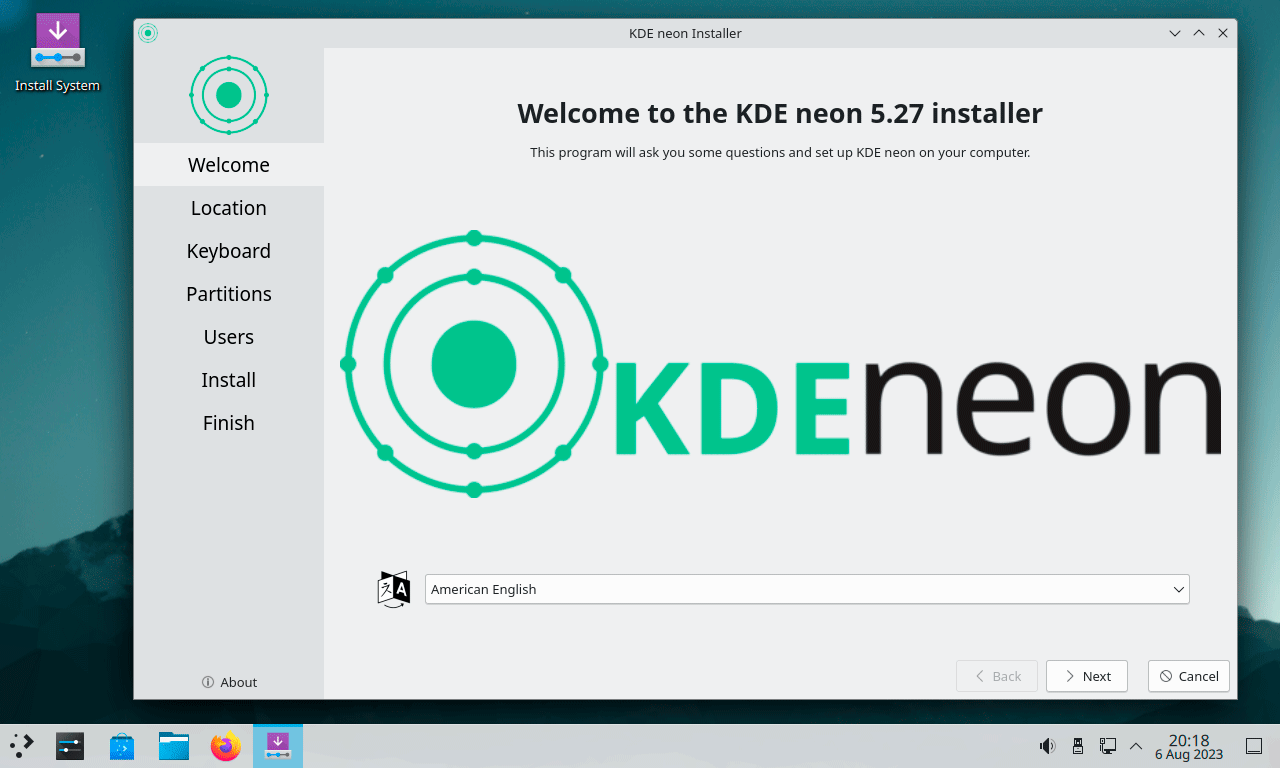1280x768 pixels.
Task: Open the removable devices tray icon
Action: click(x=1077, y=746)
